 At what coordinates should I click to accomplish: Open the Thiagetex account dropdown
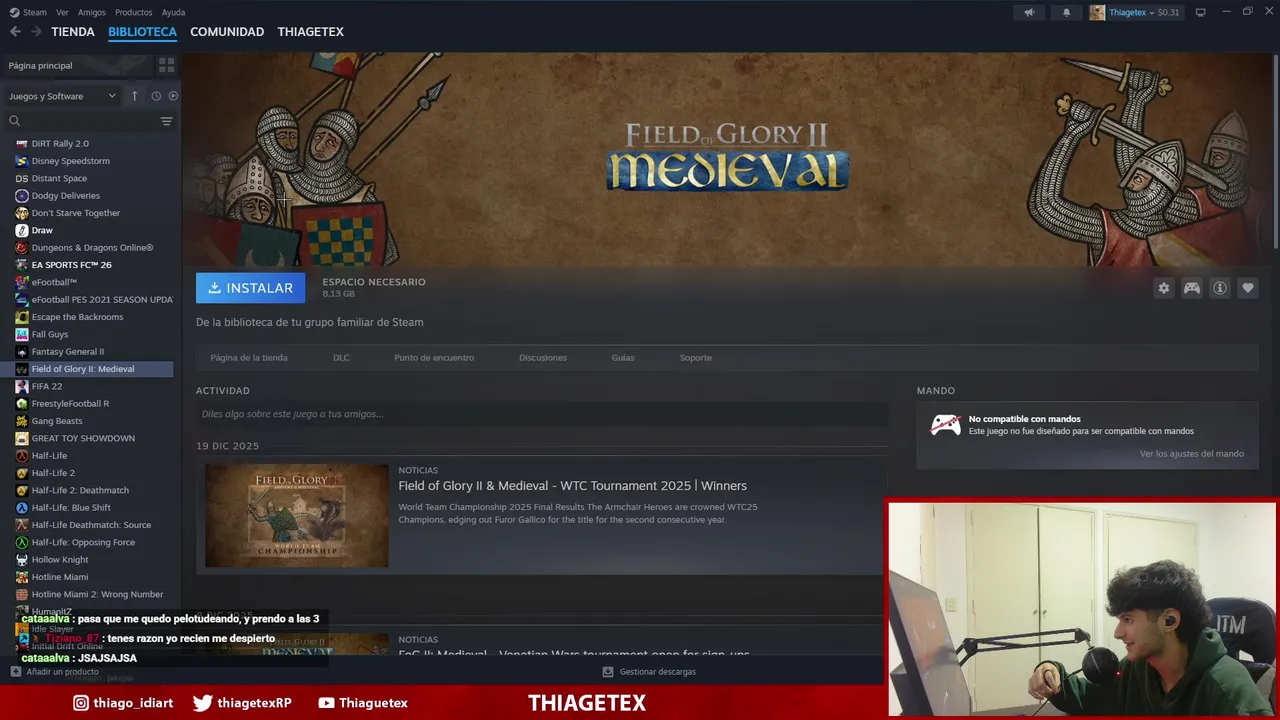pos(1134,12)
